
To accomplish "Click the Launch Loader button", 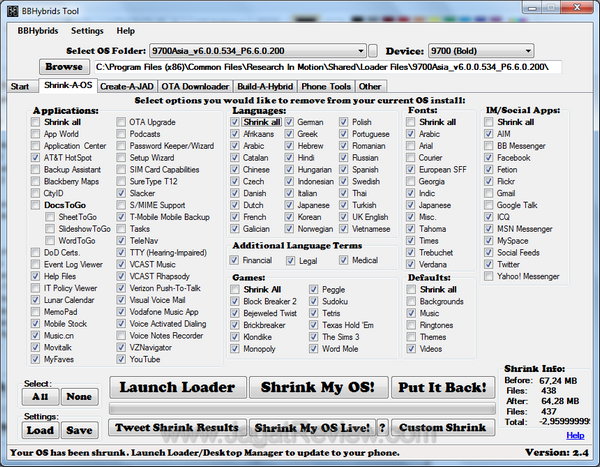I will pos(178,387).
